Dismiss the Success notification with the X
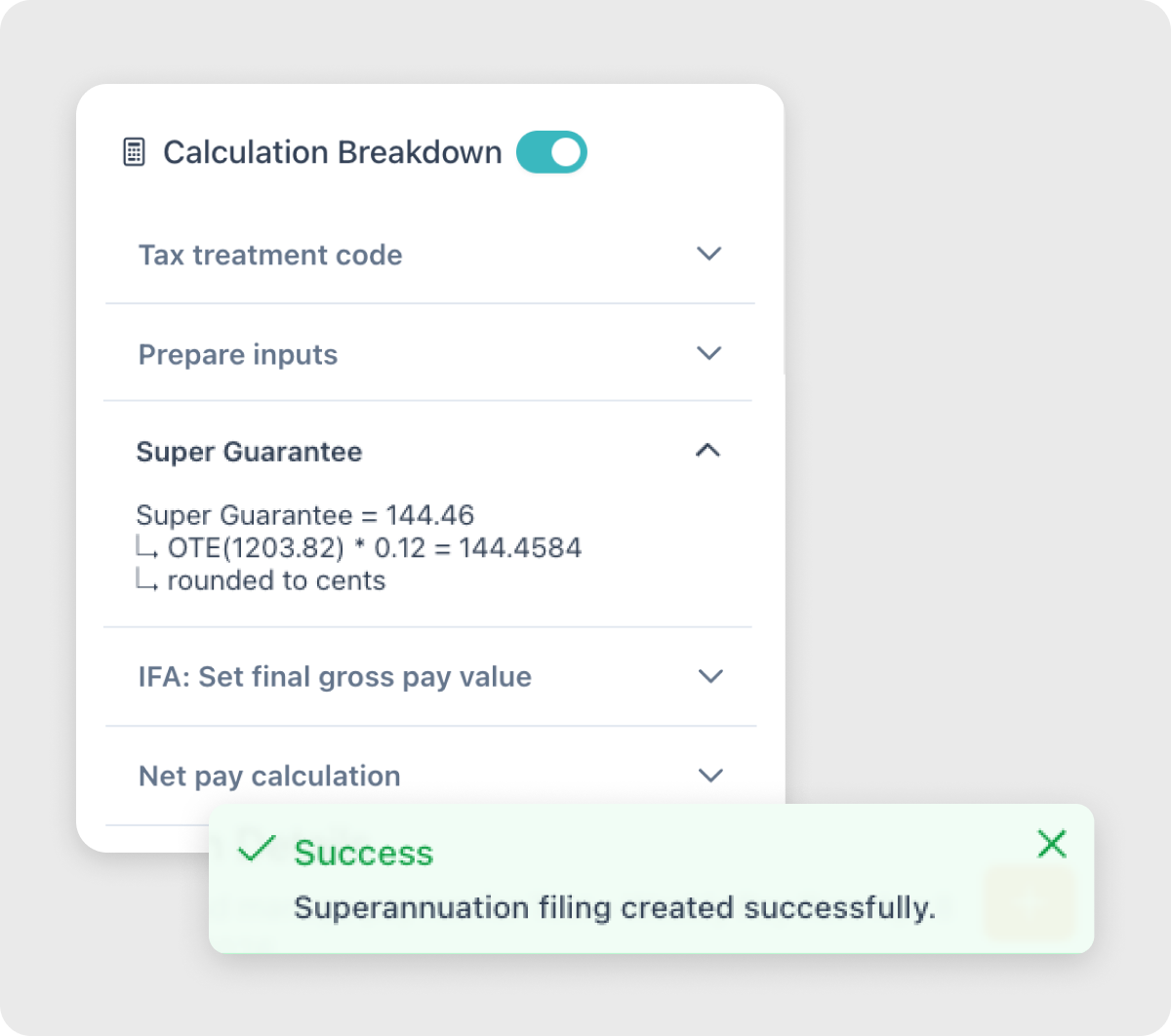Viewport: 1171px width, 1036px height. 1052,844
